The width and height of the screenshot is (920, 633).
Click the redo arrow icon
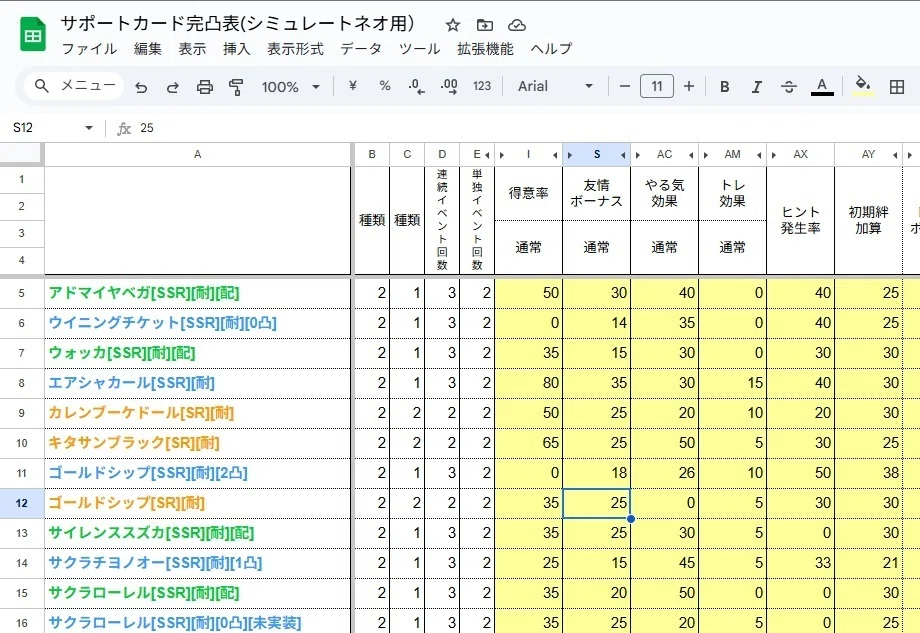pos(172,87)
